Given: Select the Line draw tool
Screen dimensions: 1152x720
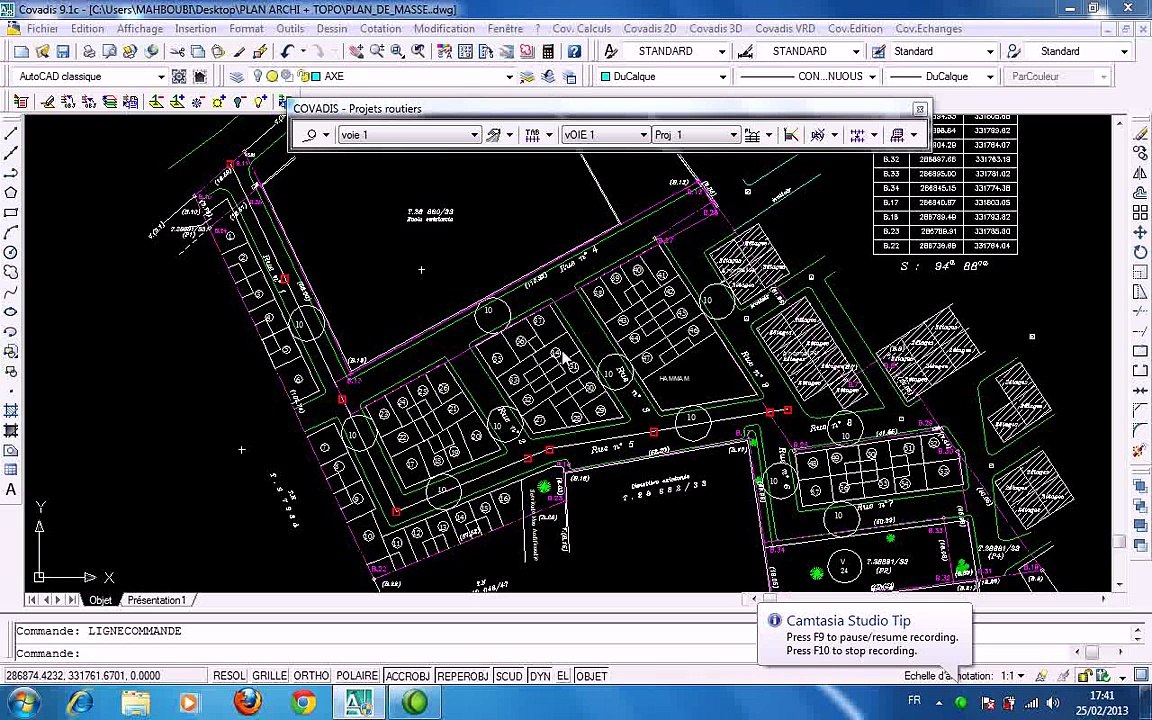Looking at the screenshot, I should coord(10,134).
